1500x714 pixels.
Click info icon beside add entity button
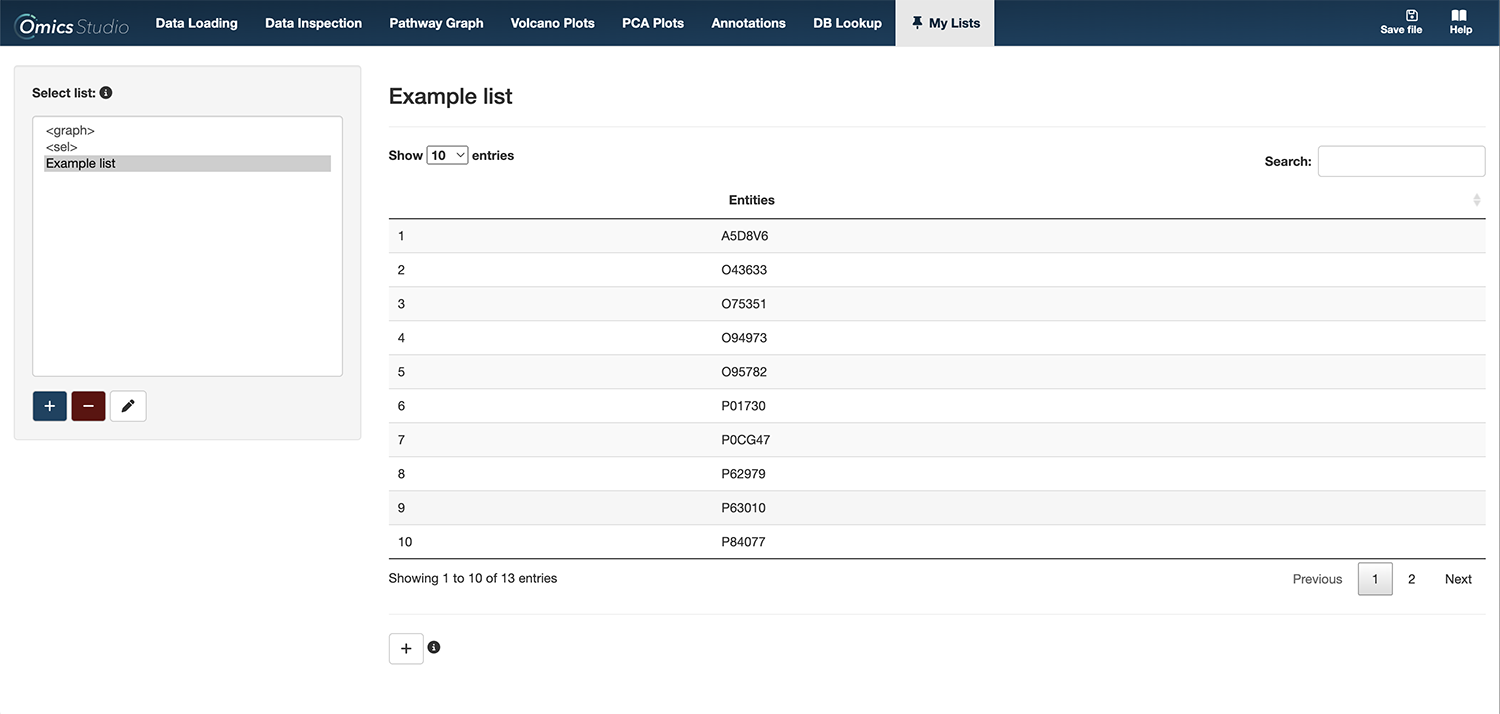(x=434, y=647)
